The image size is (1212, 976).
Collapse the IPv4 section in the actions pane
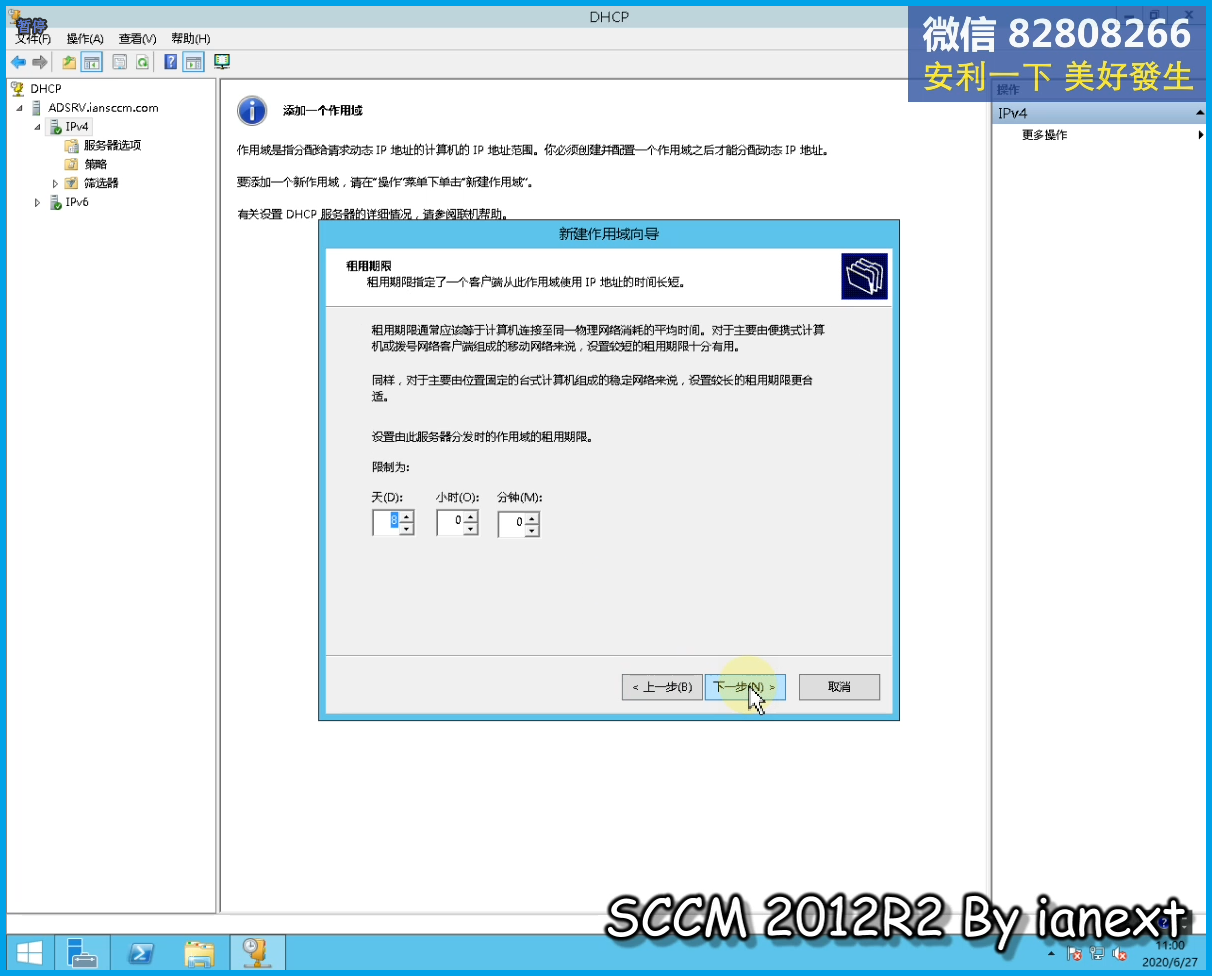click(1200, 114)
